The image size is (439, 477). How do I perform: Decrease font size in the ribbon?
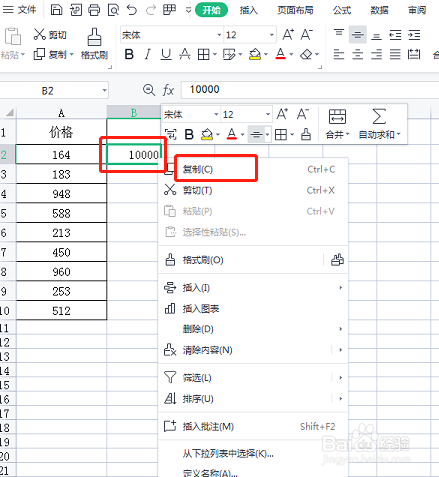(x=307, y=34)
